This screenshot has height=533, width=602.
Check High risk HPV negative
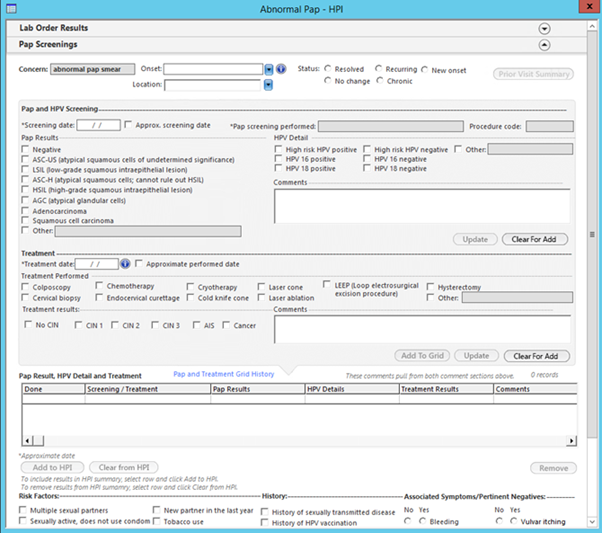click(x=367, y=149)
